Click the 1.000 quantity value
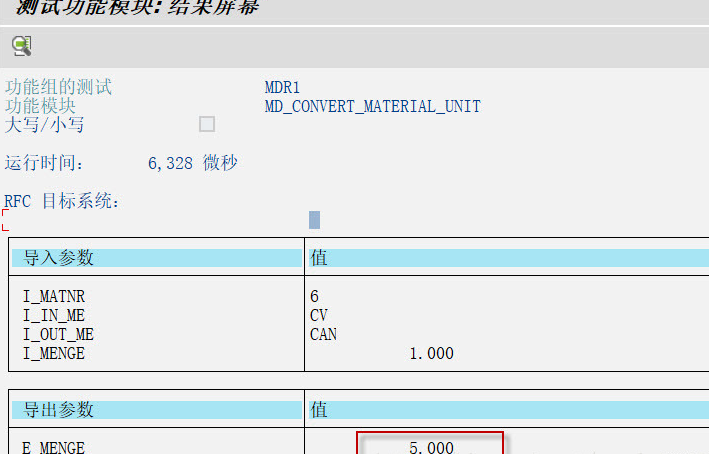 (x=431, y=353)
